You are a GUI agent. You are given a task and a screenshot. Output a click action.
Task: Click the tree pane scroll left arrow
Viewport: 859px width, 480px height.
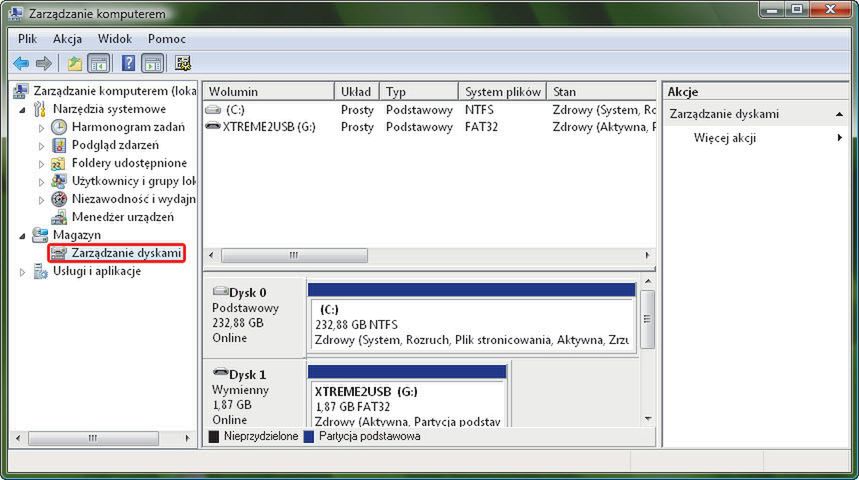18,438
